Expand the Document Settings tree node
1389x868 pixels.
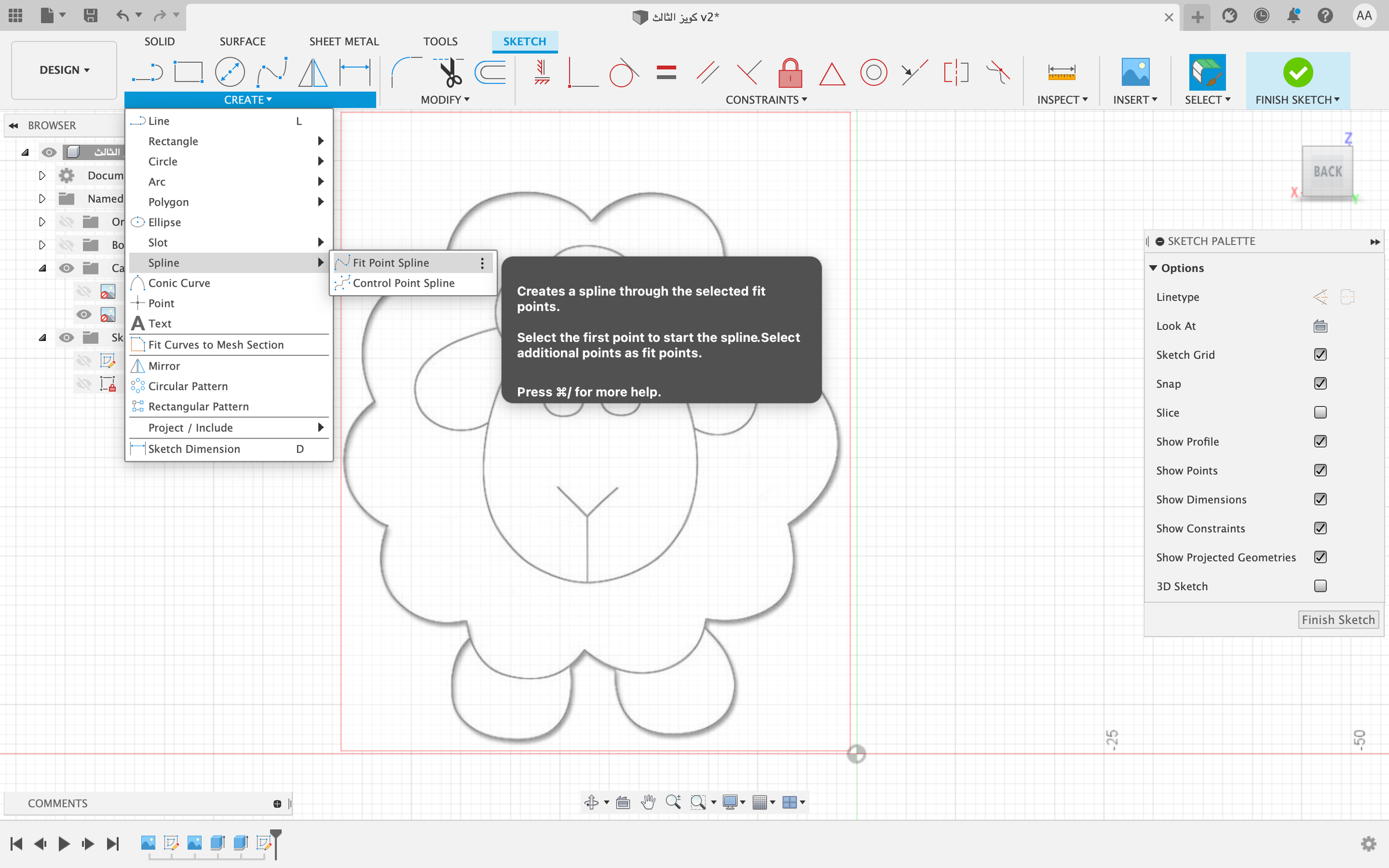tap(42, 175)
